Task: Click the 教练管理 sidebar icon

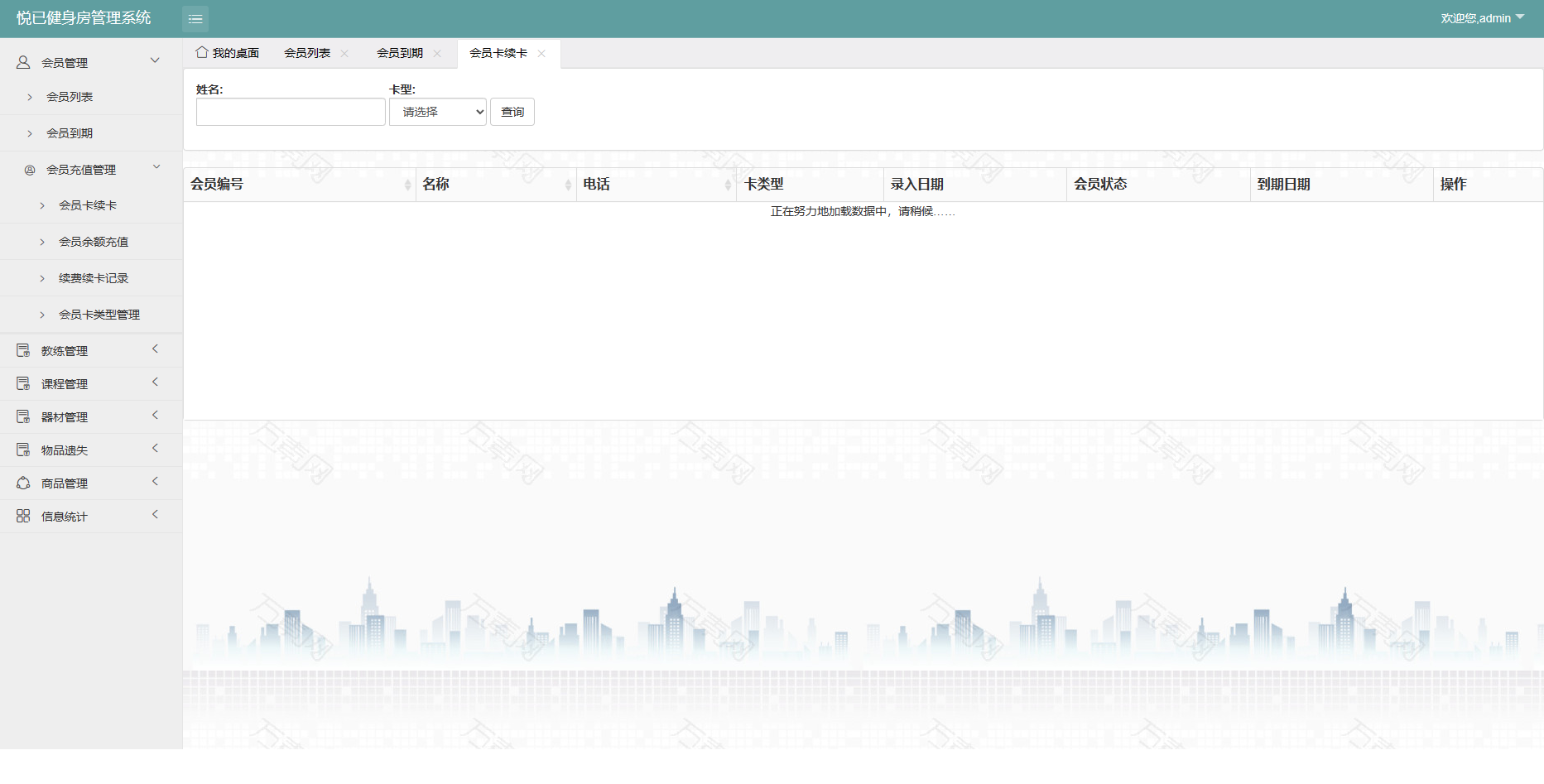Action: point(23,350)
